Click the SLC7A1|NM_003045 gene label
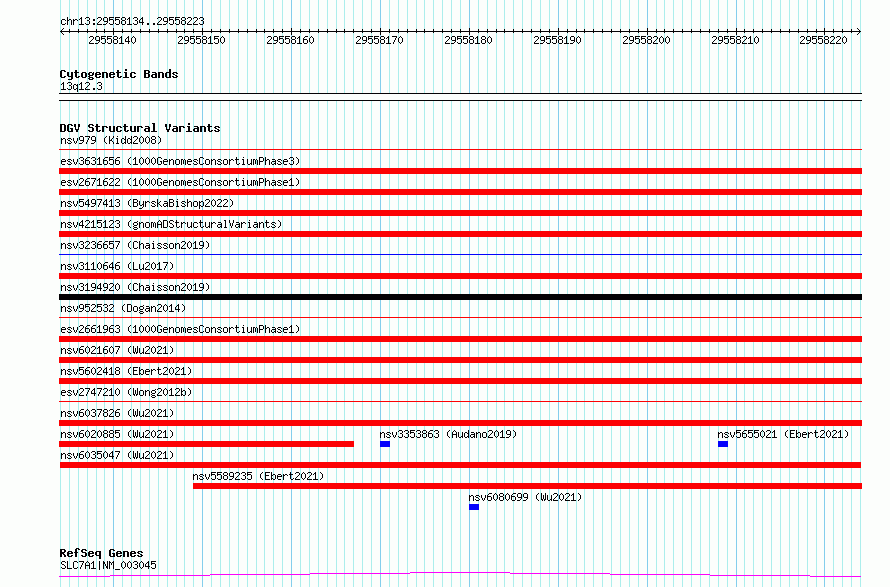 108,565
